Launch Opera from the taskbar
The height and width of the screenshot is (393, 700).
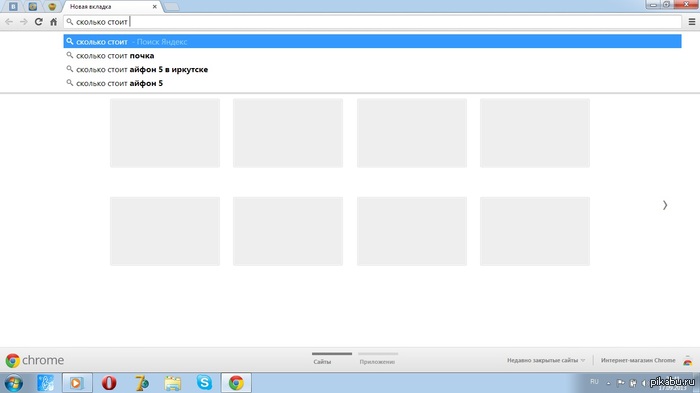coord(109,383)
